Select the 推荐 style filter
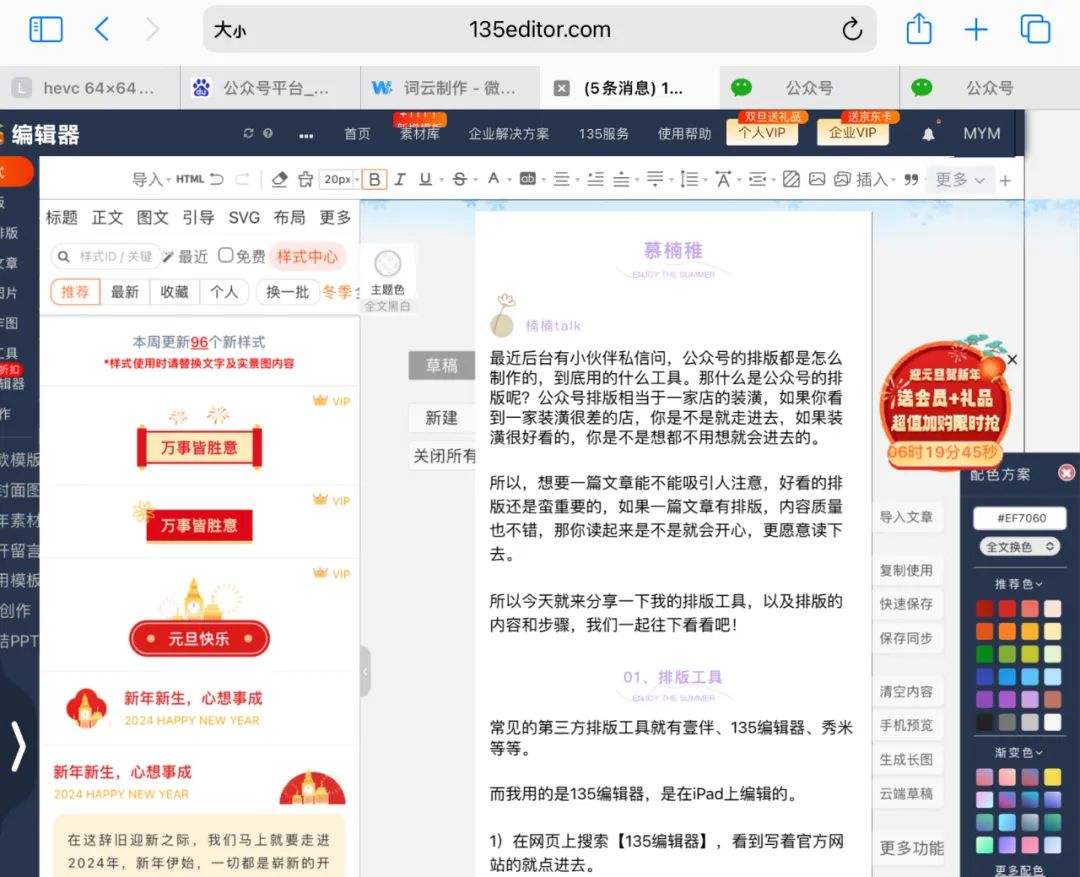Screen dimensions: 1080x877 coord(75,292)
